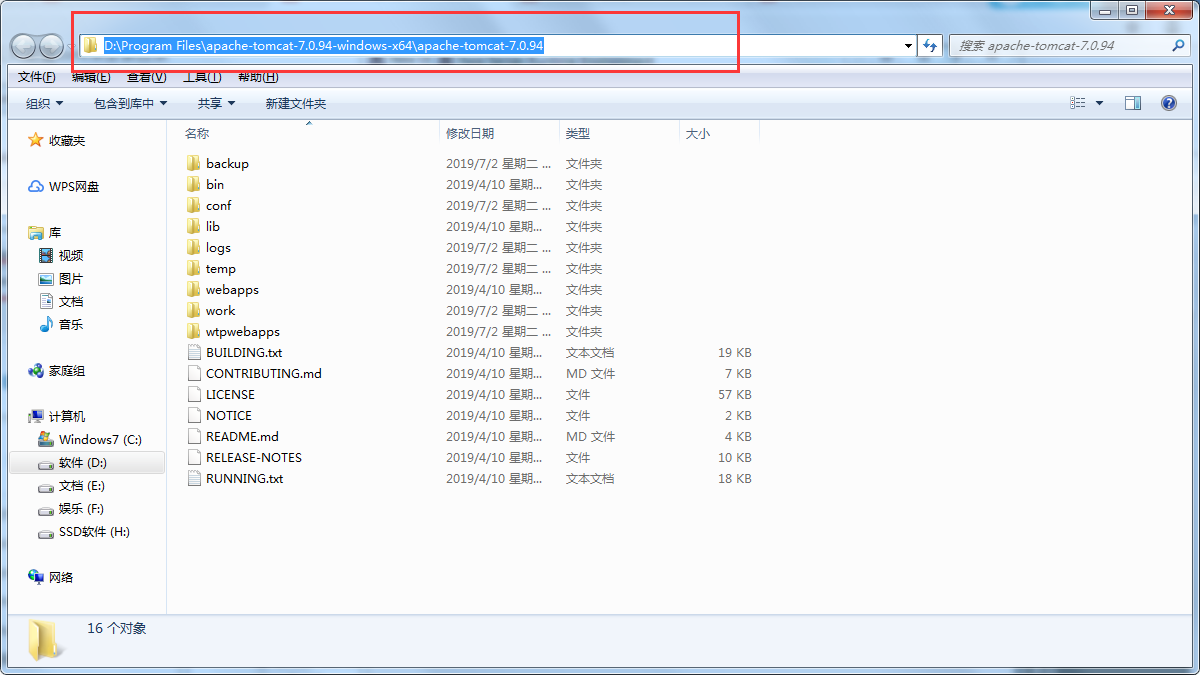Screen dimensions: 1200x675
Task: Select the wtpwebapps folder icon
Action: (x=194, y=331)
